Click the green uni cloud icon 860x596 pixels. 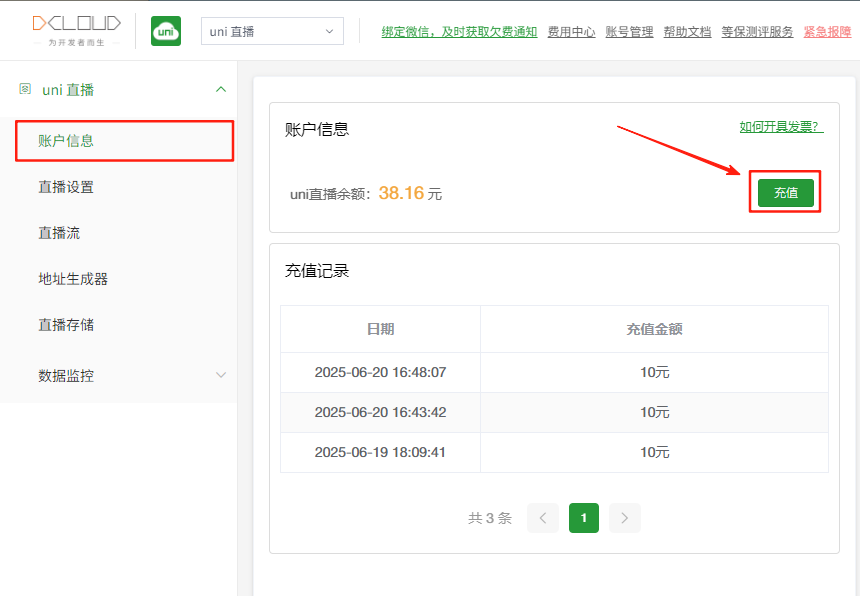pyautogui.click(x=166, y=31)
